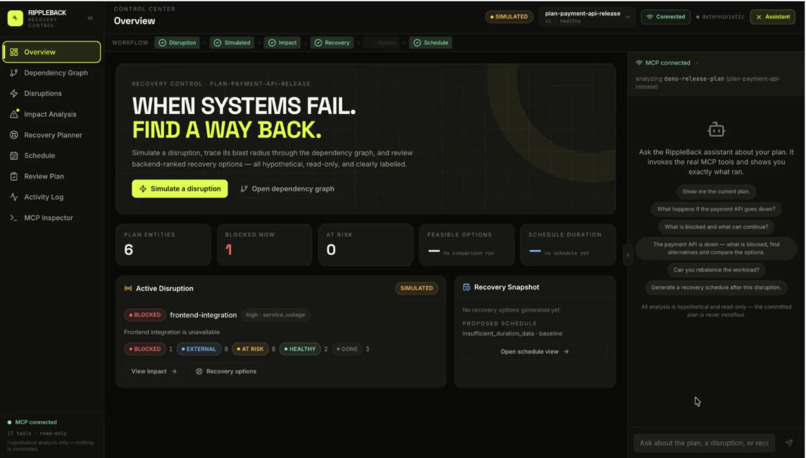The image size is (806, 458).
Task: Select Schedule in the sidebar
Action: 51,156
